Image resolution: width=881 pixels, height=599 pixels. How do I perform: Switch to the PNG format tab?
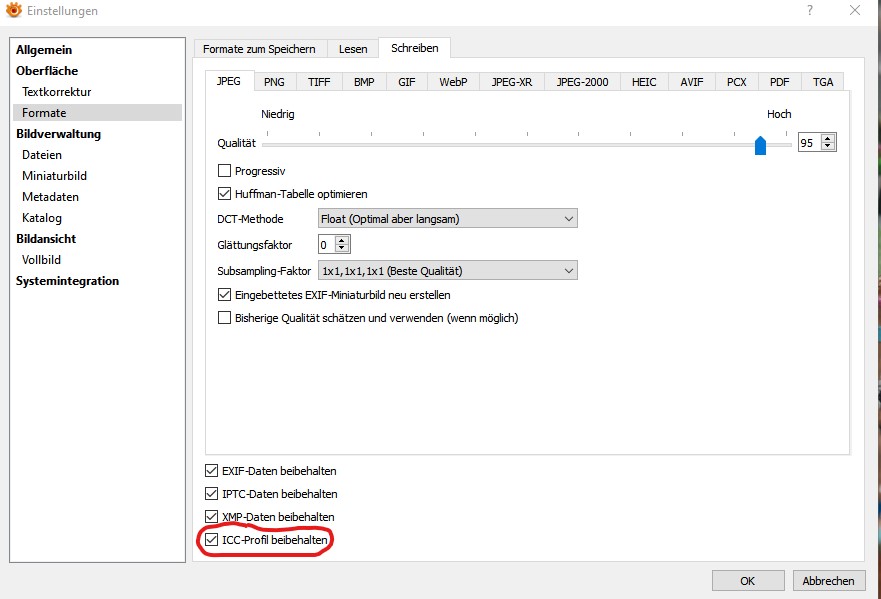tap(274, 82)
